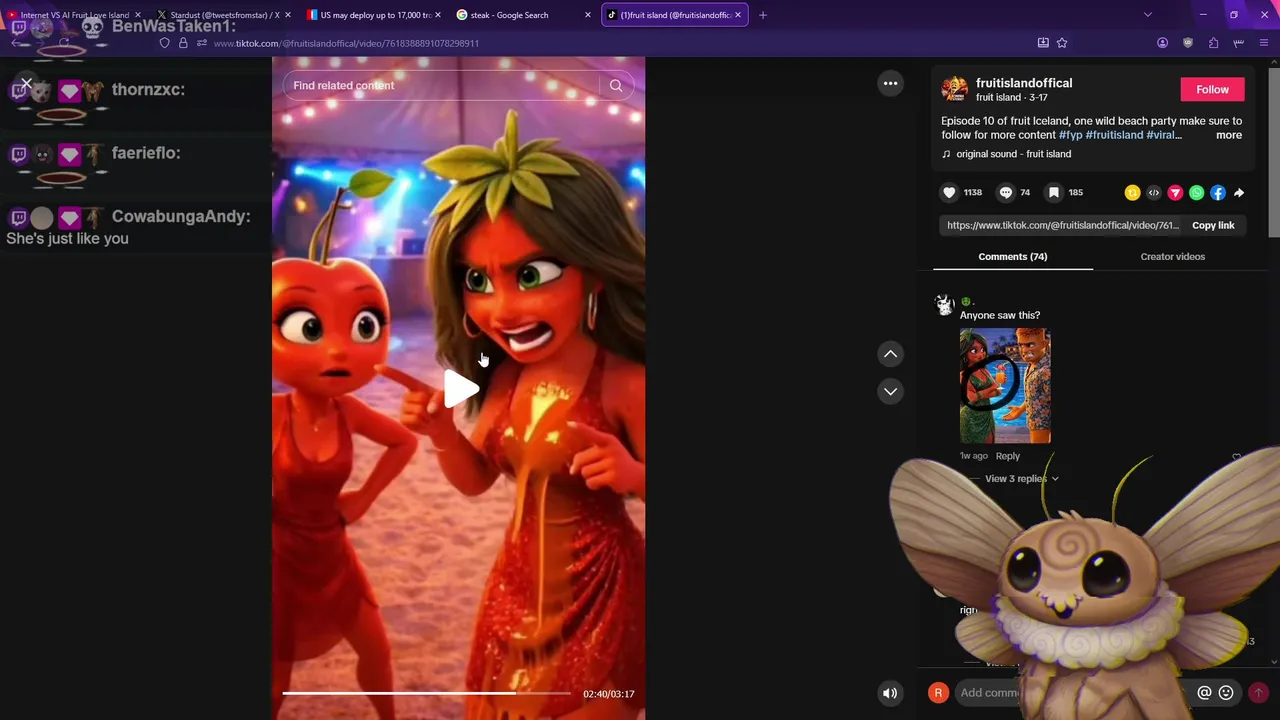Follow fruitislandoffical

click(1212, 89)
